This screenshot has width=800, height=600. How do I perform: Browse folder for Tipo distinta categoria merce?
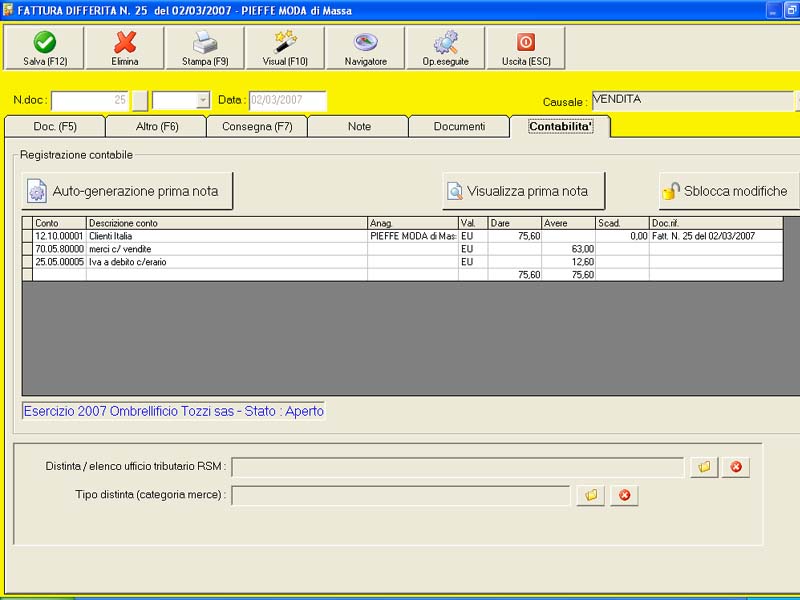[x=591, y=495]
